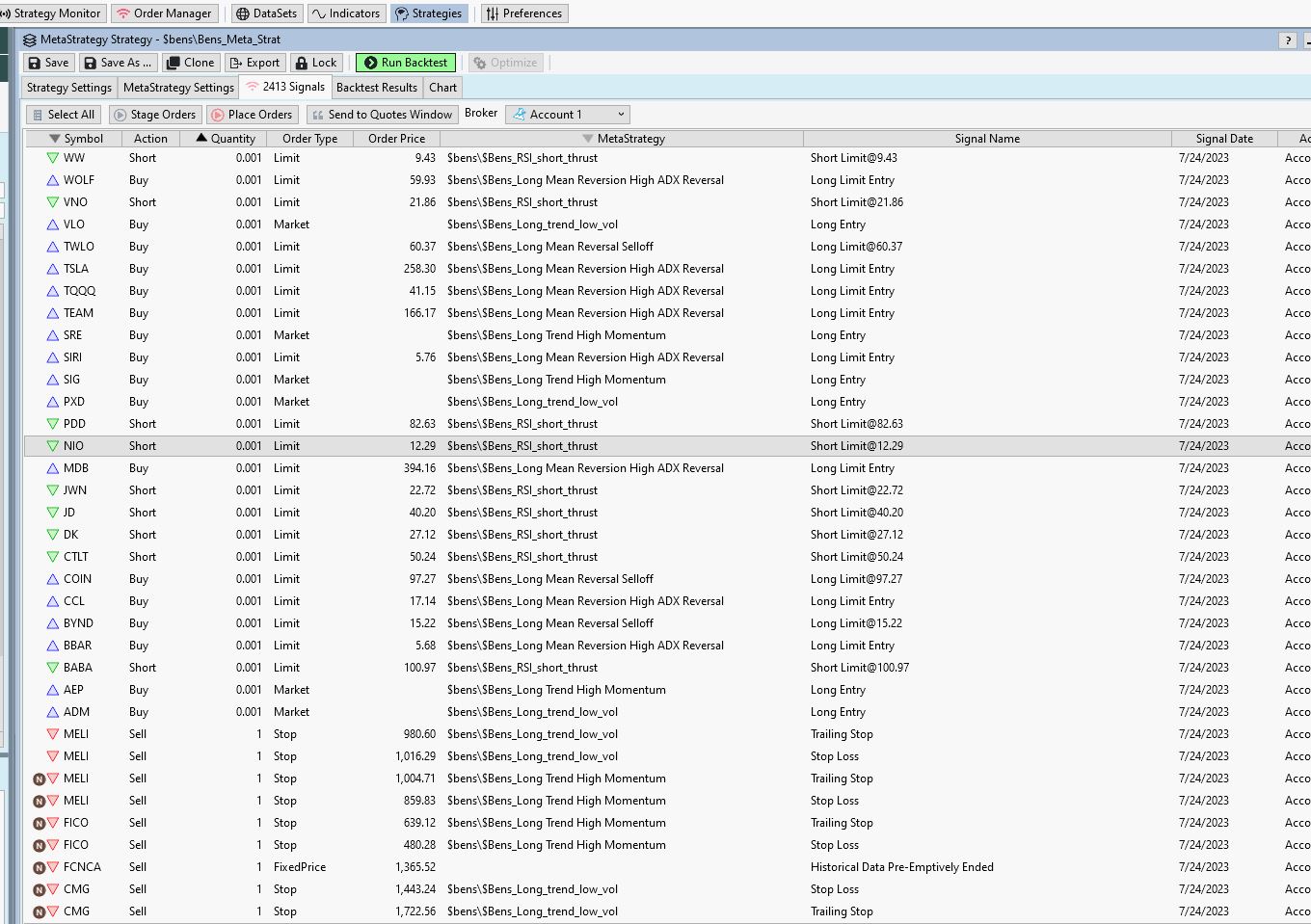Click the Place Orders button
The height and width of the screenshot is (924, 1311).
coord(251,115)
